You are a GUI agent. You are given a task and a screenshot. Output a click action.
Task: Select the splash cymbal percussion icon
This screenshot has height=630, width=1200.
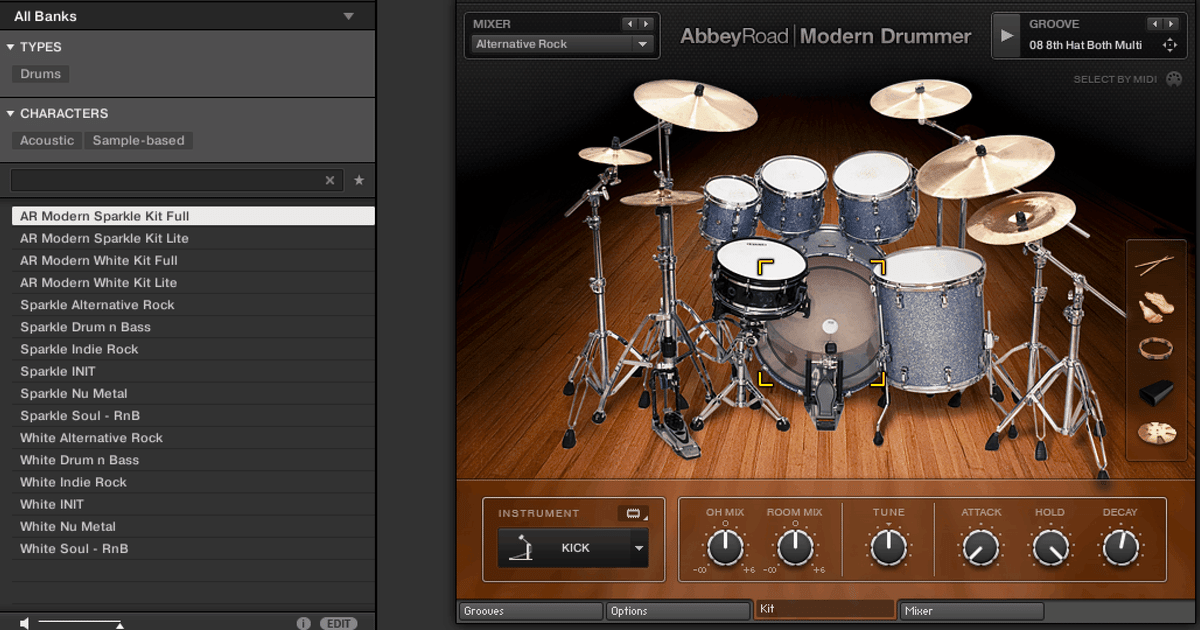pyautogui.click(x=1155, y=433)
